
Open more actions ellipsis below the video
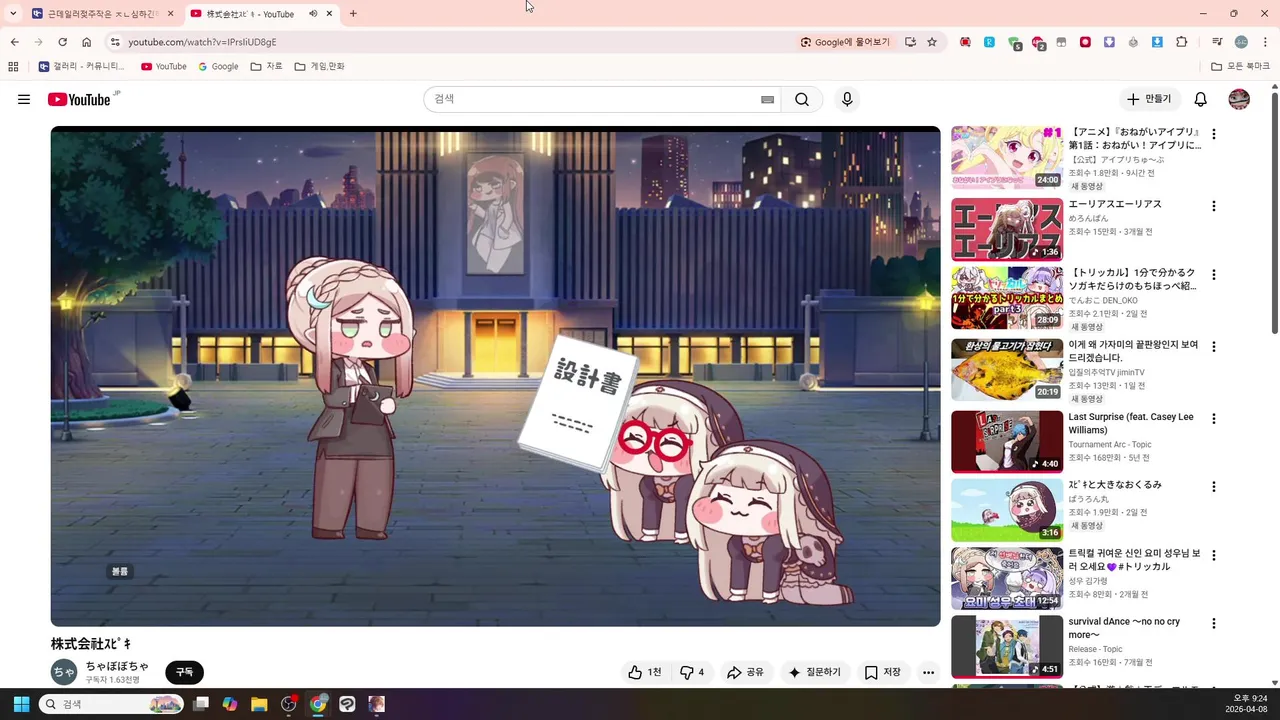(x=928, y=672)
